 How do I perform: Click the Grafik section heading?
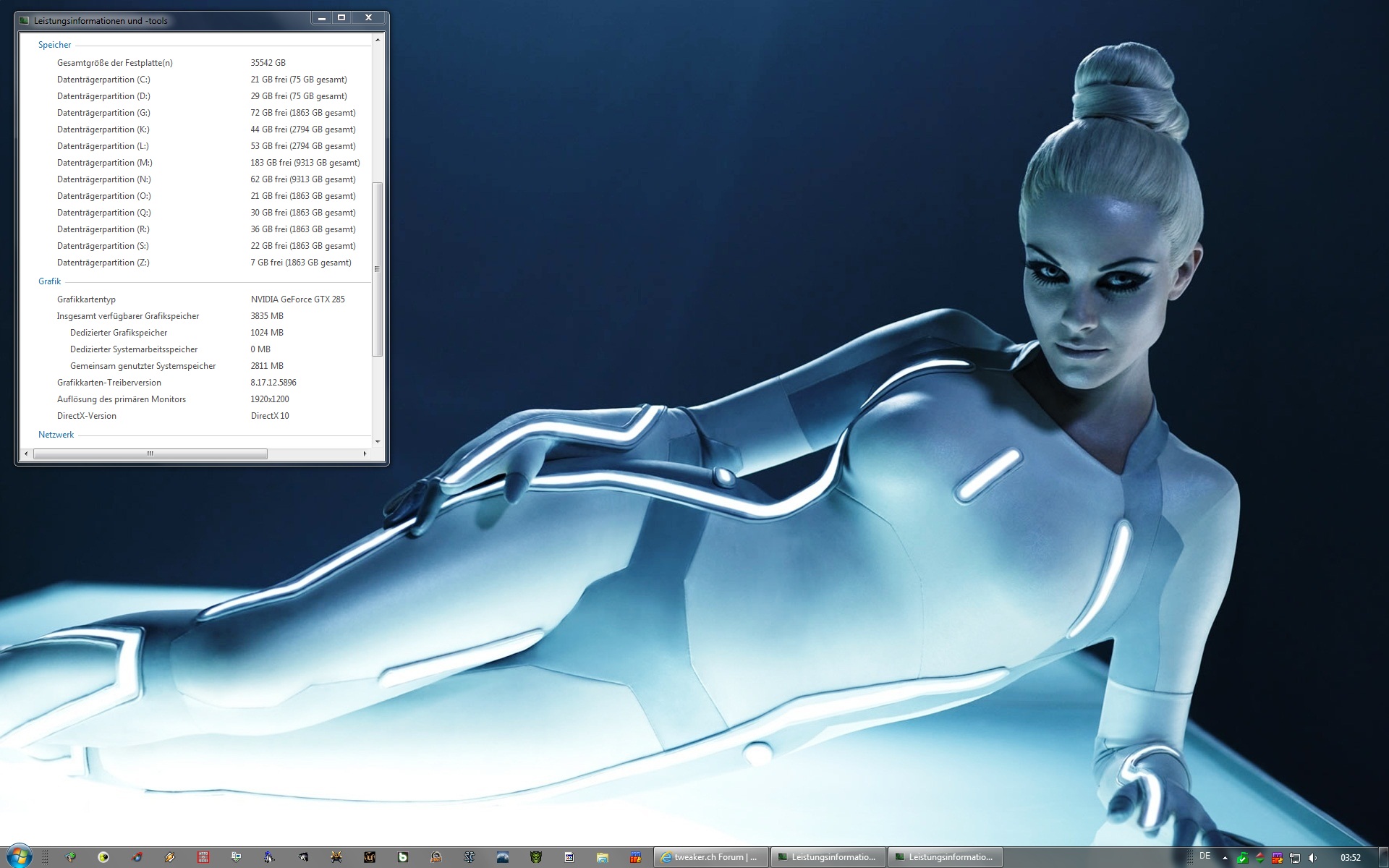[49, 281]
